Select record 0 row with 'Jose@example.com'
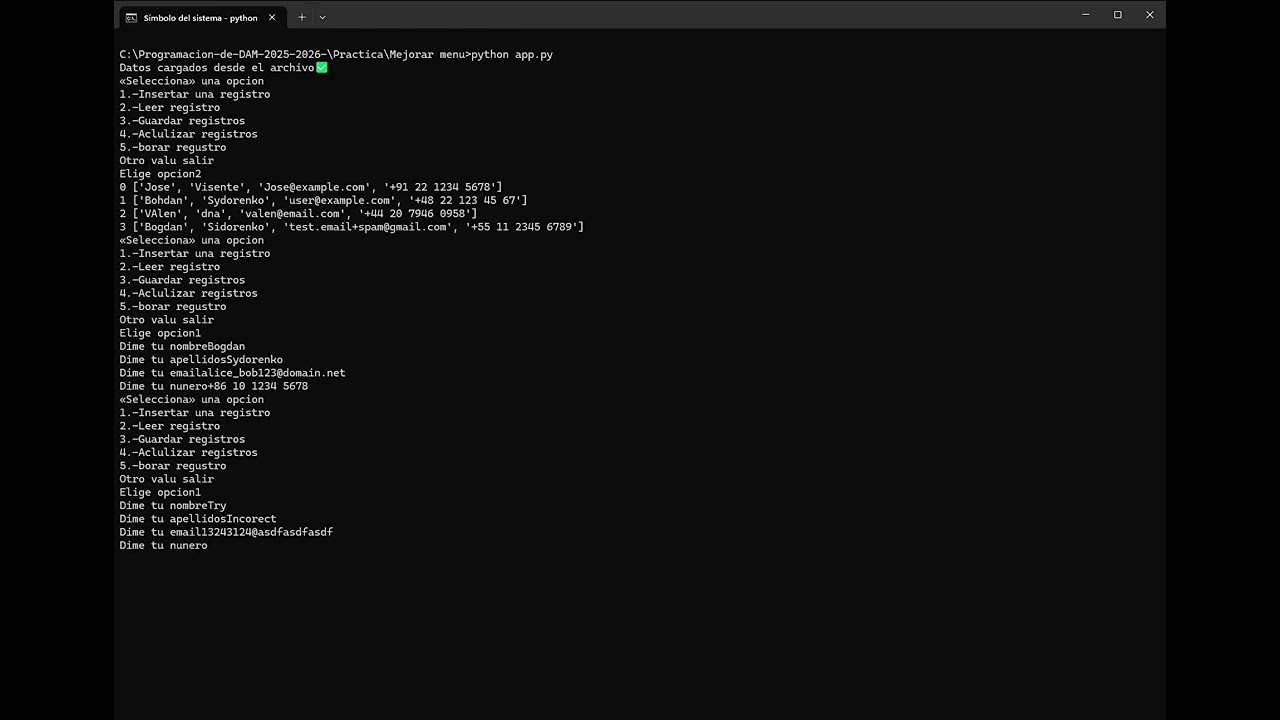This screenshot has width=1280, height=720. [311, 187]
